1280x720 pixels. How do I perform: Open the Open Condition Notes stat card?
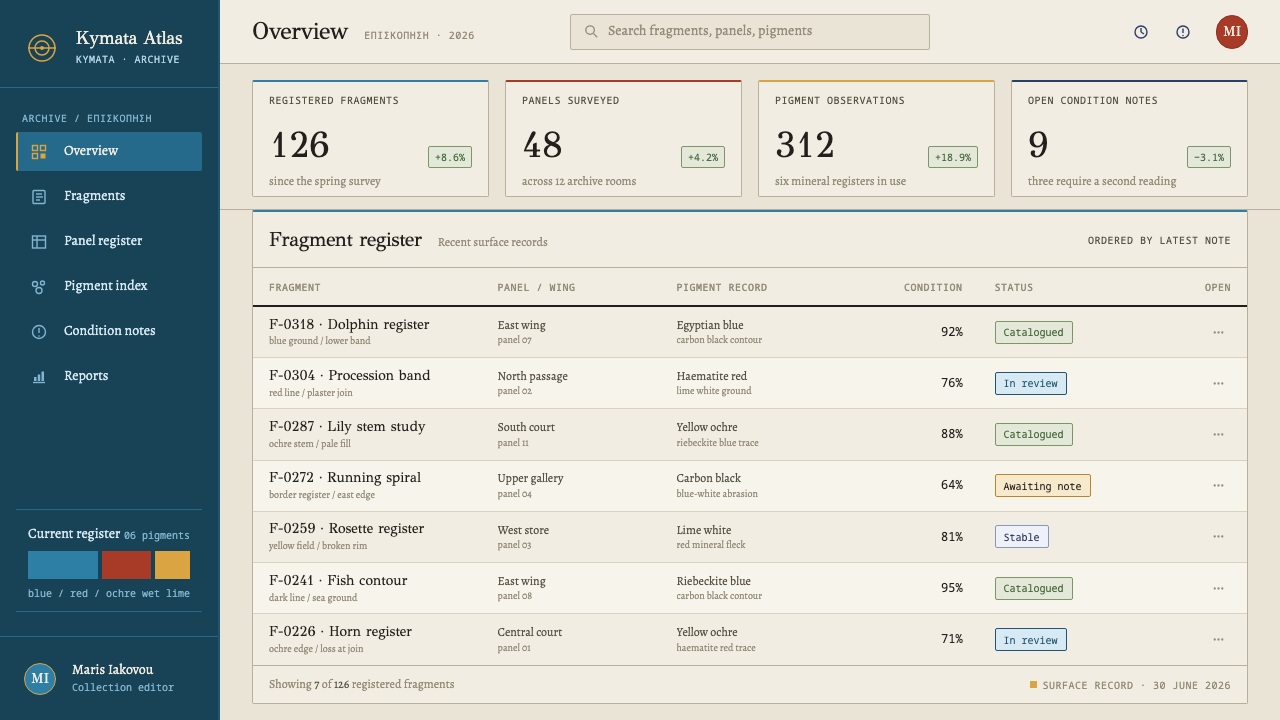(1129, 138)
